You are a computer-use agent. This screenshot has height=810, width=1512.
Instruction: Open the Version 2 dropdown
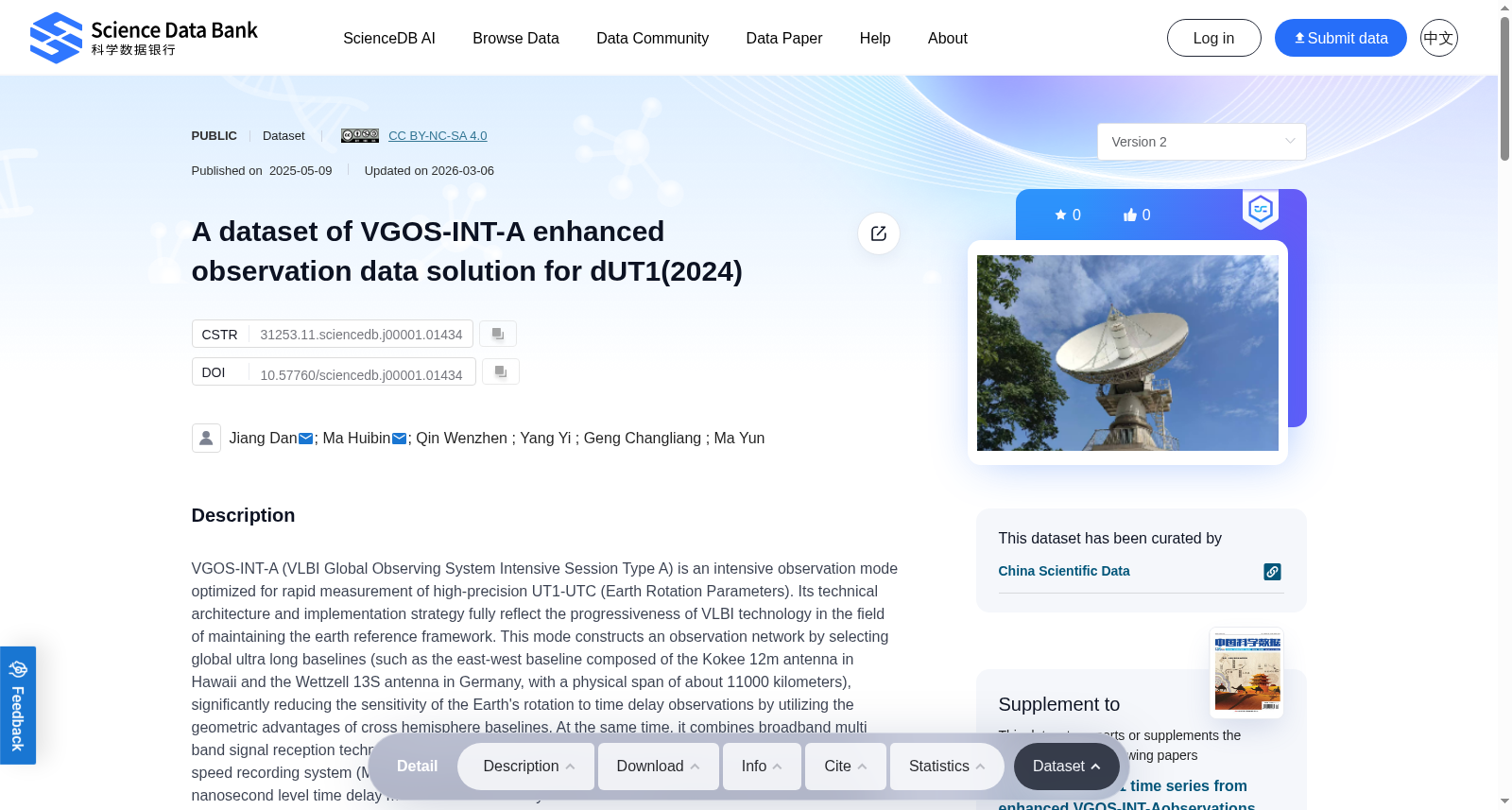pyautogui.click(x=1201, y=142)
